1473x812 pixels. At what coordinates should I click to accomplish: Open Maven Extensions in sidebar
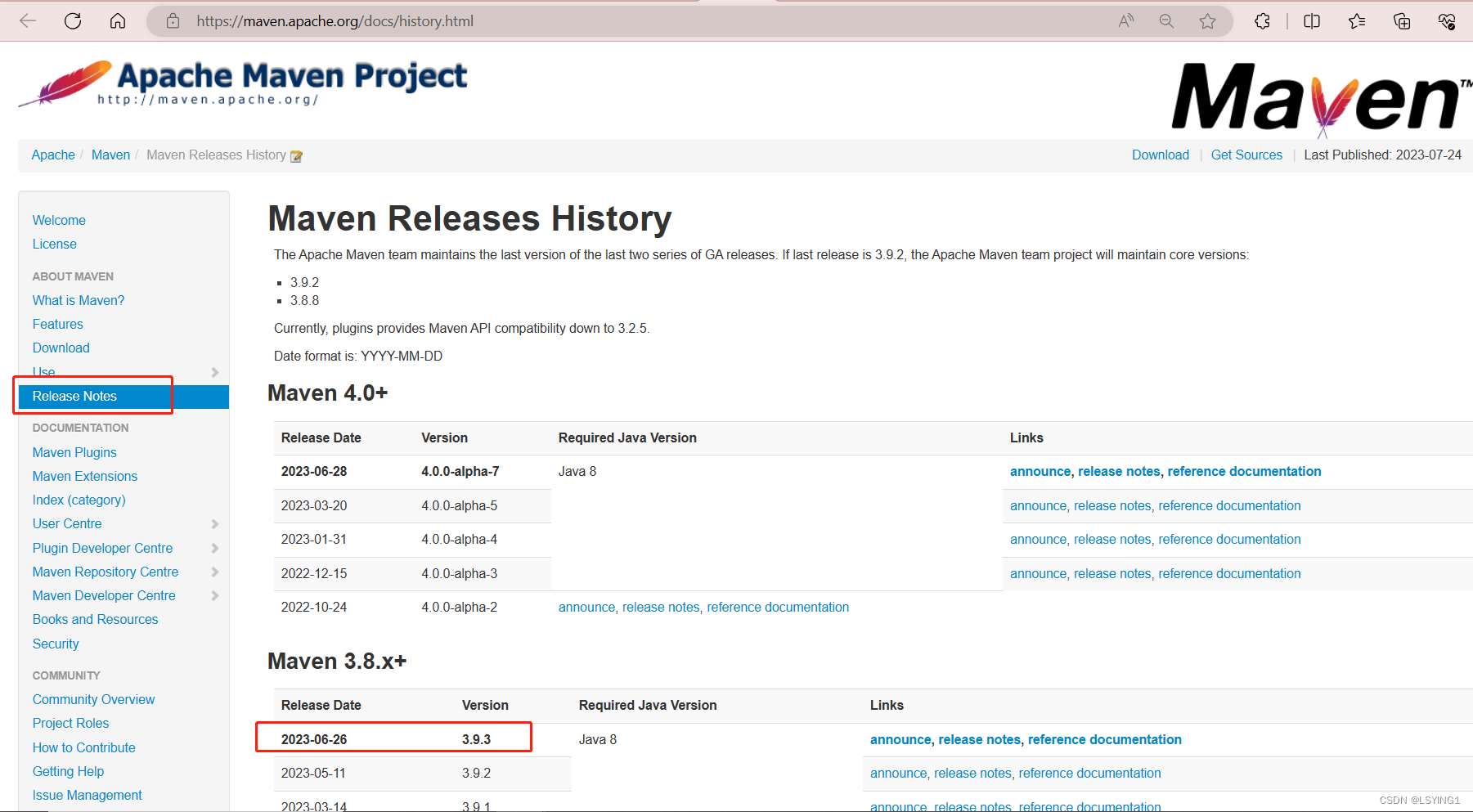pyautogui.click(x=85, y=476)
